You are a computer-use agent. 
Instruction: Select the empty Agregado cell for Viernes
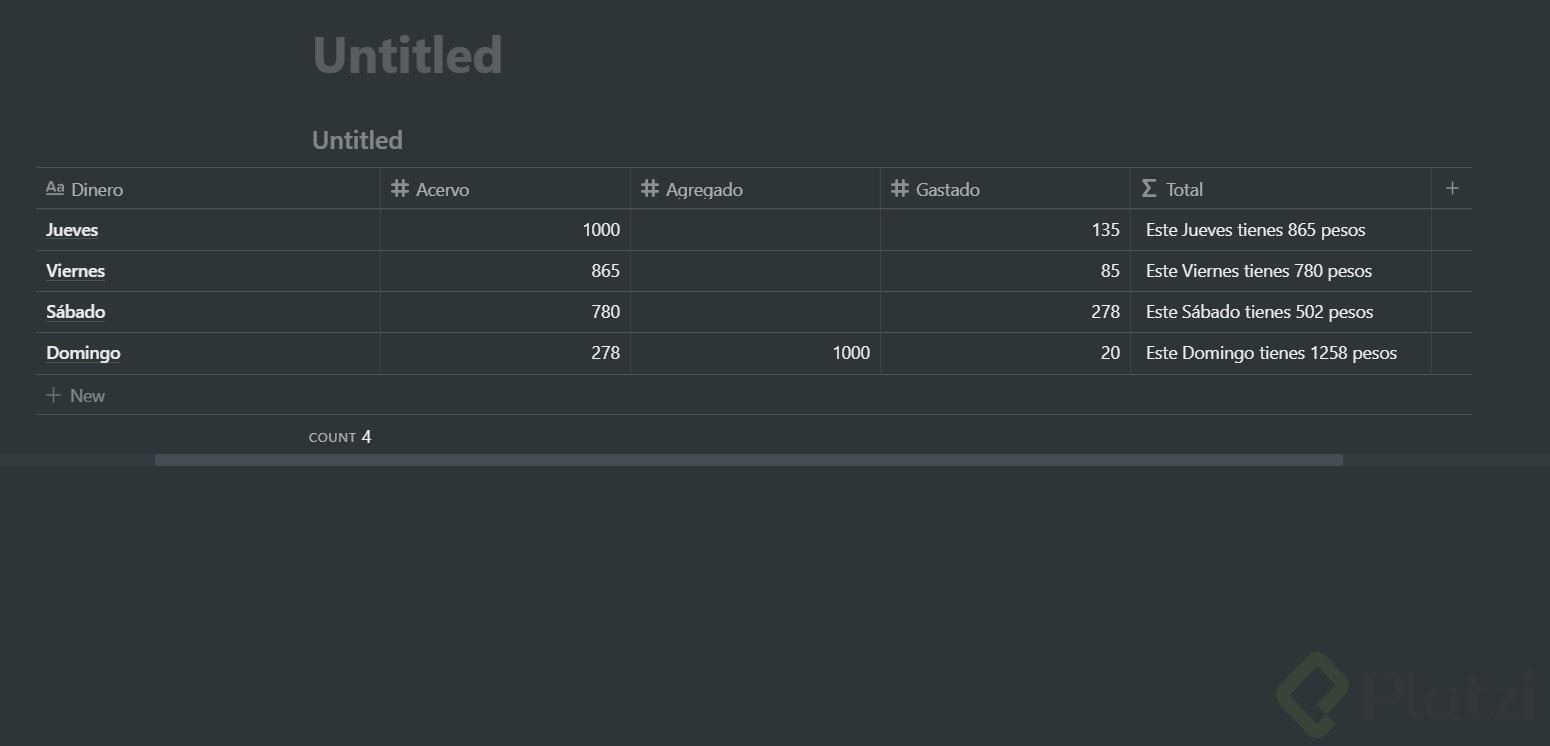pos(755,271)
